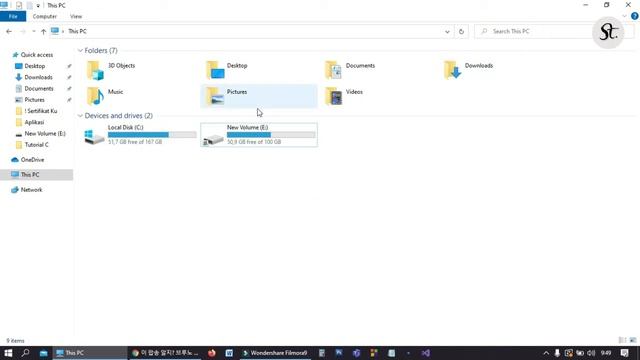Switch to details view in status bar
Image resolution: width=640 pixels, height=360 pixels.
coord(622,340)
